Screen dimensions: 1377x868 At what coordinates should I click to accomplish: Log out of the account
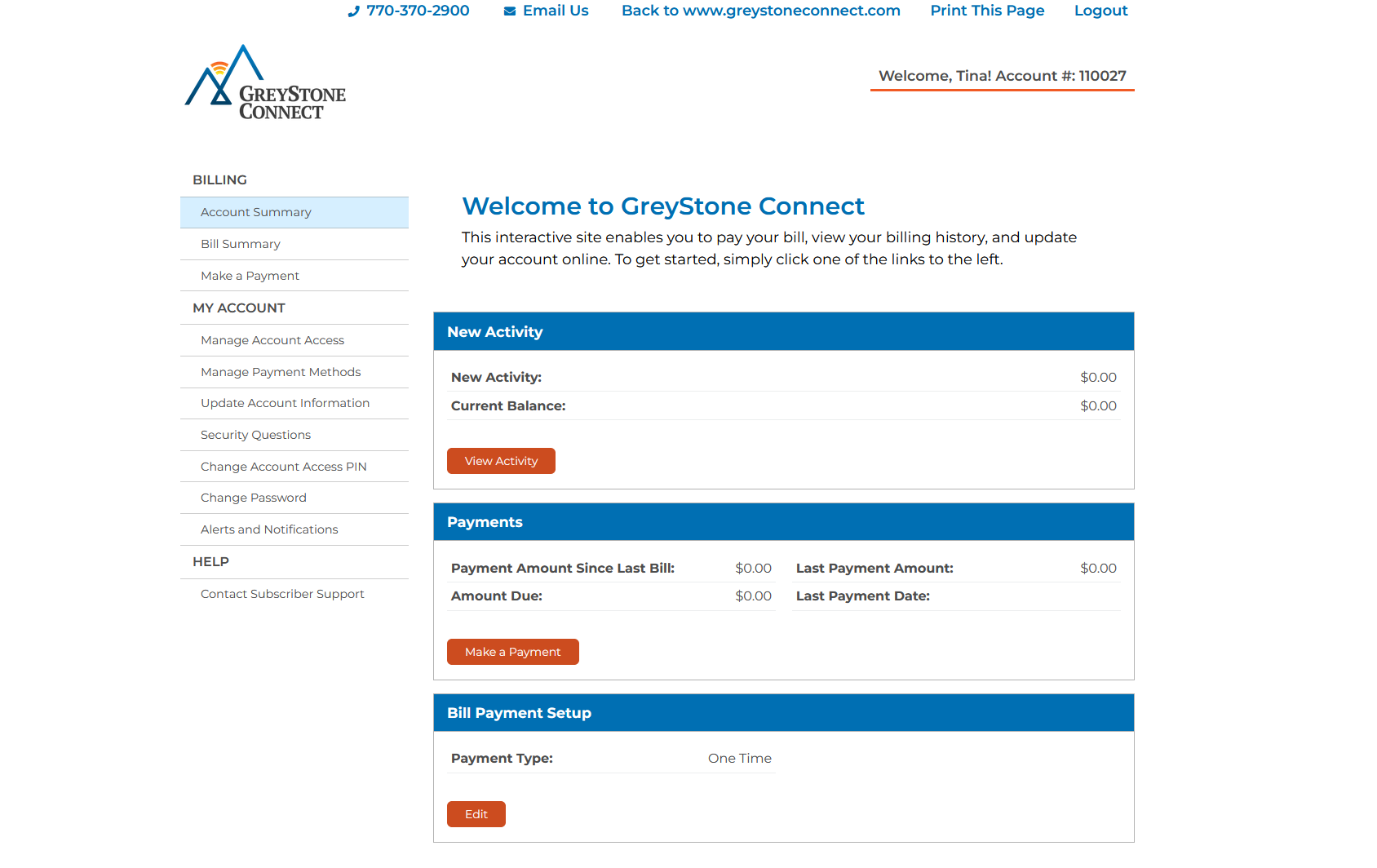(x=1100, y=11)
